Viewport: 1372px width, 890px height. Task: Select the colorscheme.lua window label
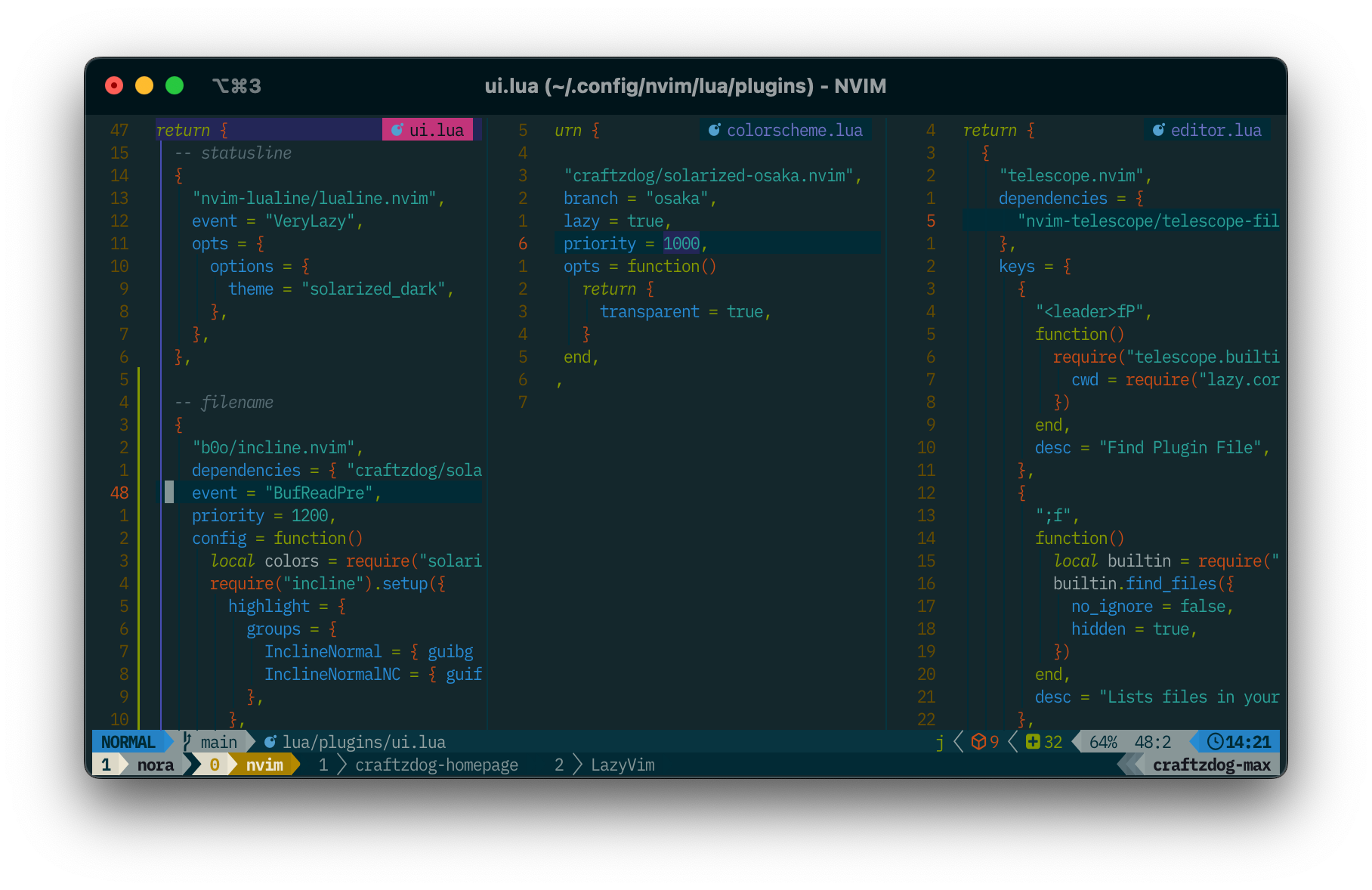tap(786, 130)
